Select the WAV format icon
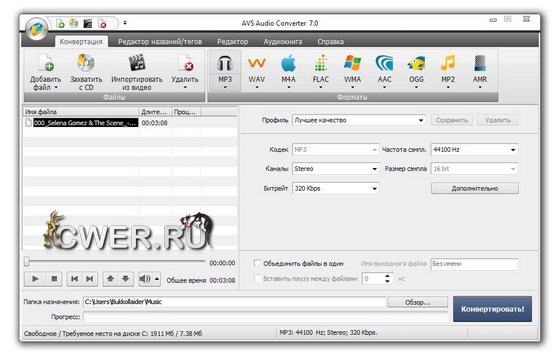This screenshot has height=361, width=560. (x=257, y=64)
